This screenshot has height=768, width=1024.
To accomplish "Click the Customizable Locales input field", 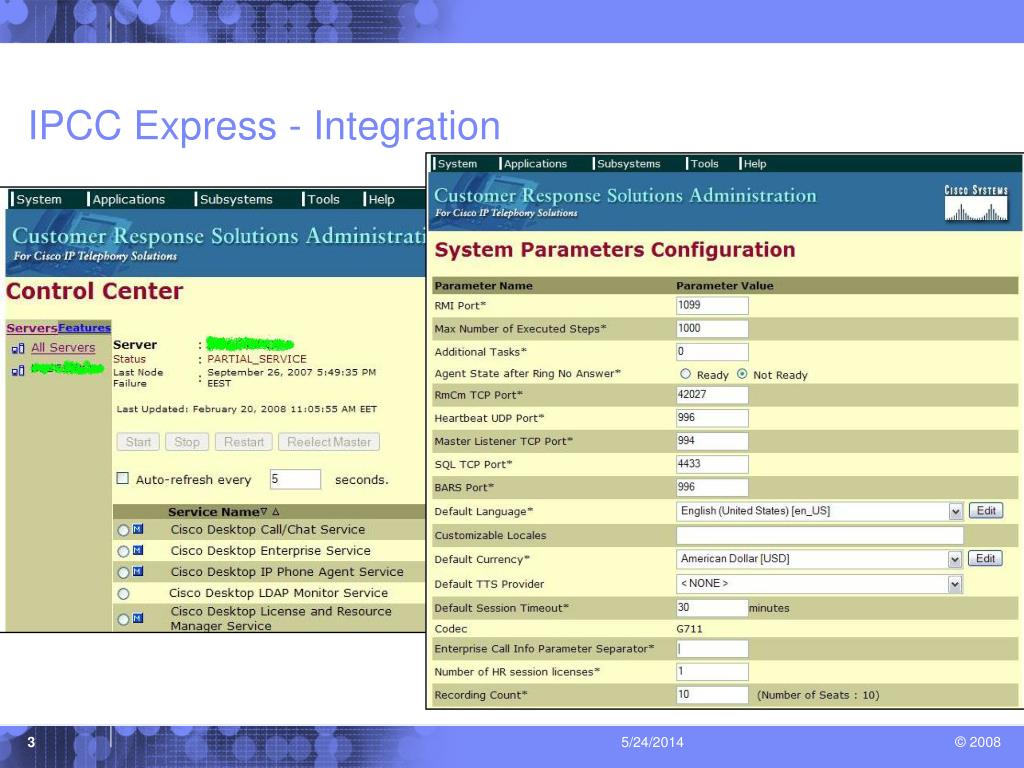I will click(820, 536).
